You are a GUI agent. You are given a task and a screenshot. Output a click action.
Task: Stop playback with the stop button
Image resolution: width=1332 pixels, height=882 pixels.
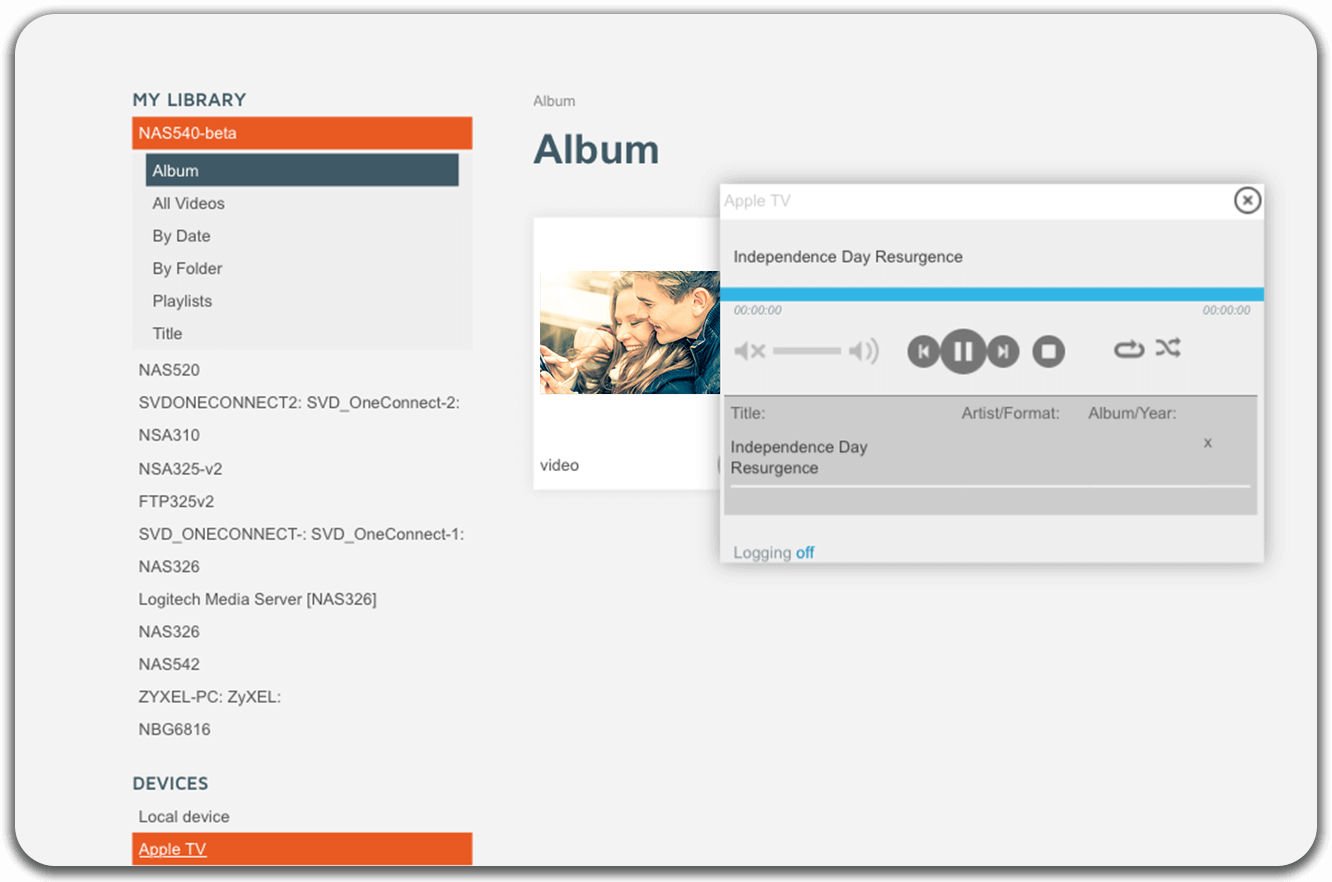[x=1048, y=351]
